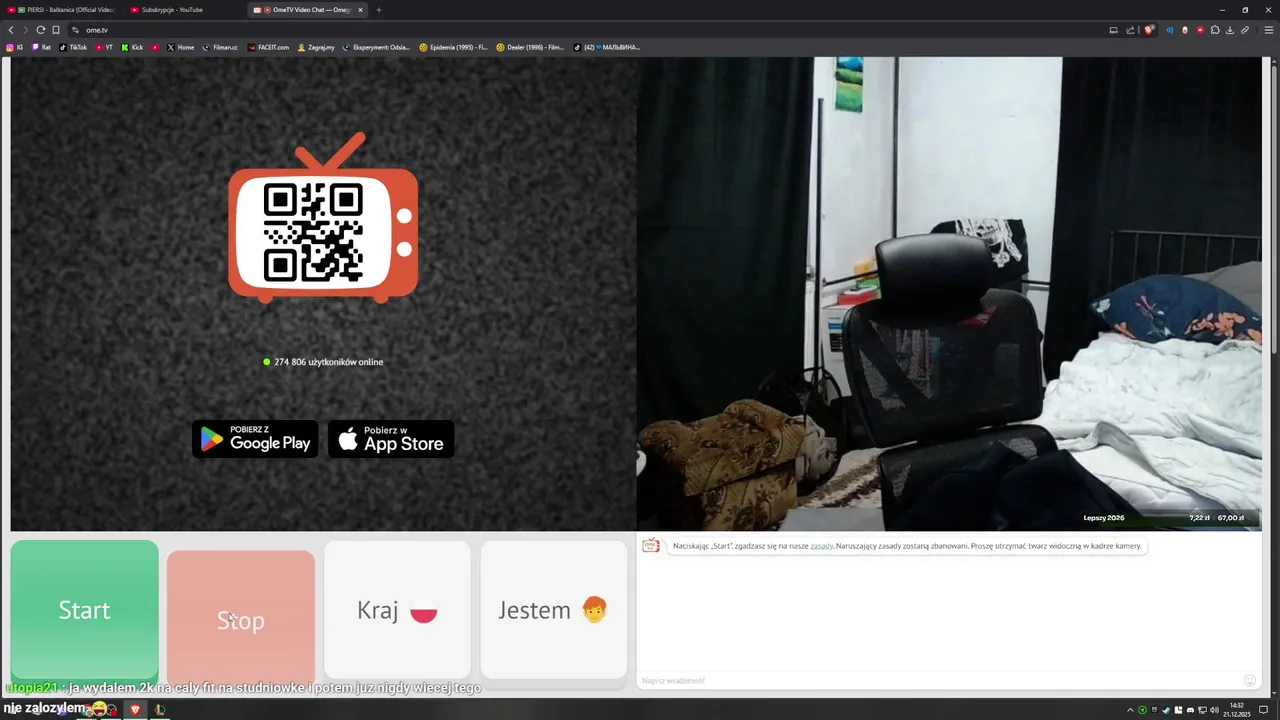Open the Zagraj.my bookmark
The width and height of the screenshot is (1280, 720).
[316, 47]
